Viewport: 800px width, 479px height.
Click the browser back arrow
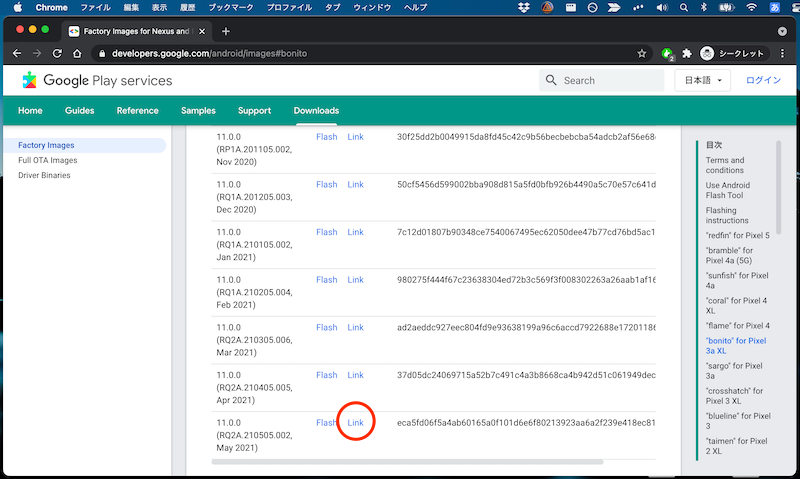click(x=19, y=53)
